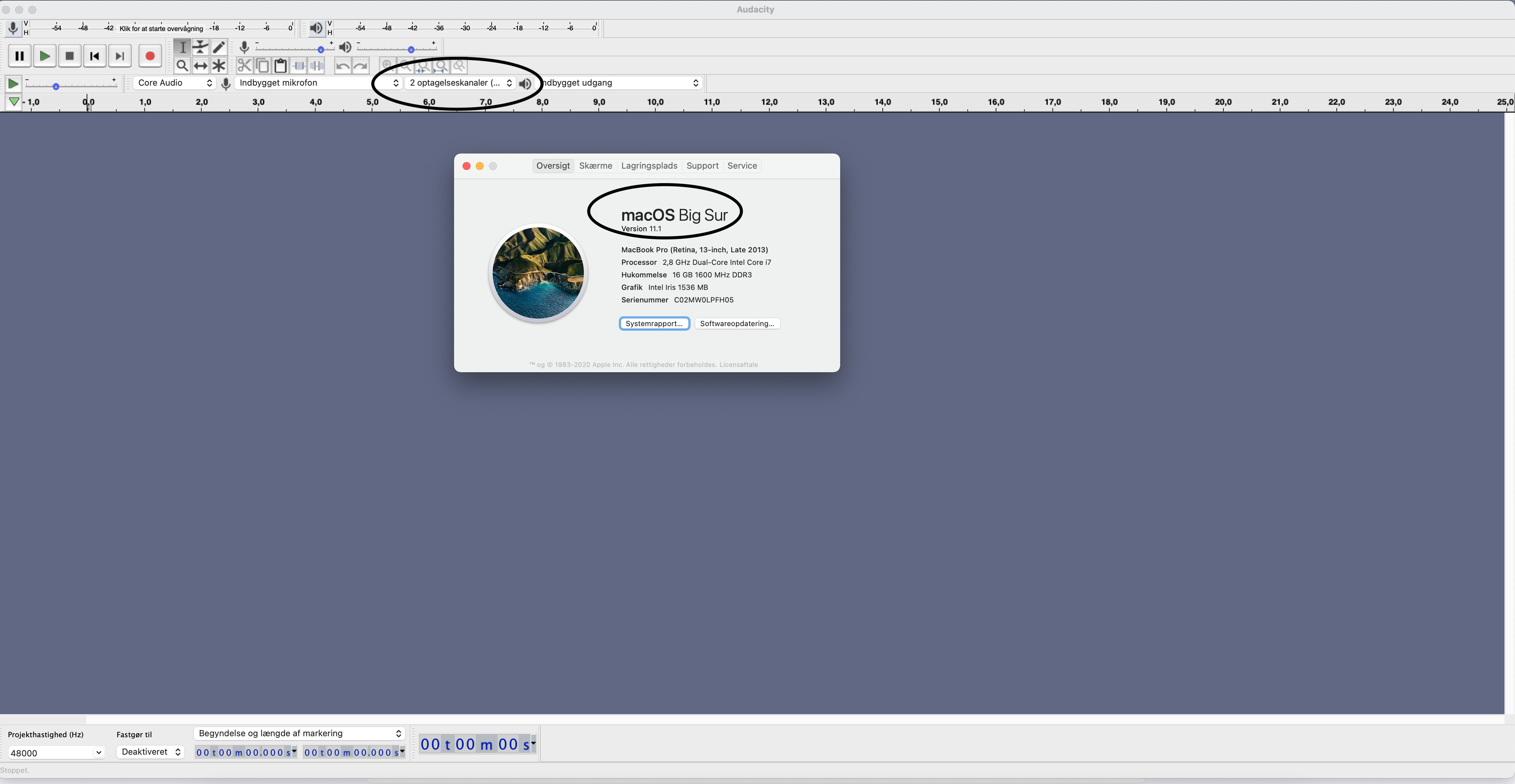Open the 2 optagelseskanaler dropdown

(x=461, y=83)
